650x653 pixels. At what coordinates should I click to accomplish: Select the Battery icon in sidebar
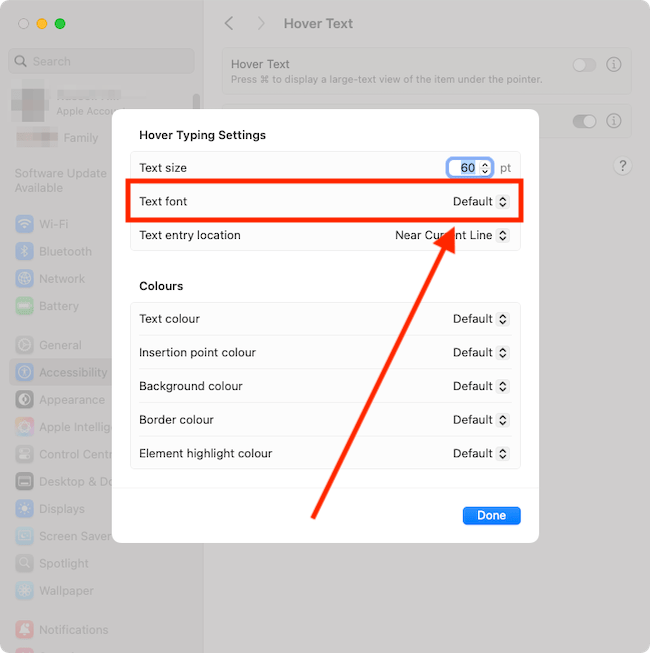[24, 306]
